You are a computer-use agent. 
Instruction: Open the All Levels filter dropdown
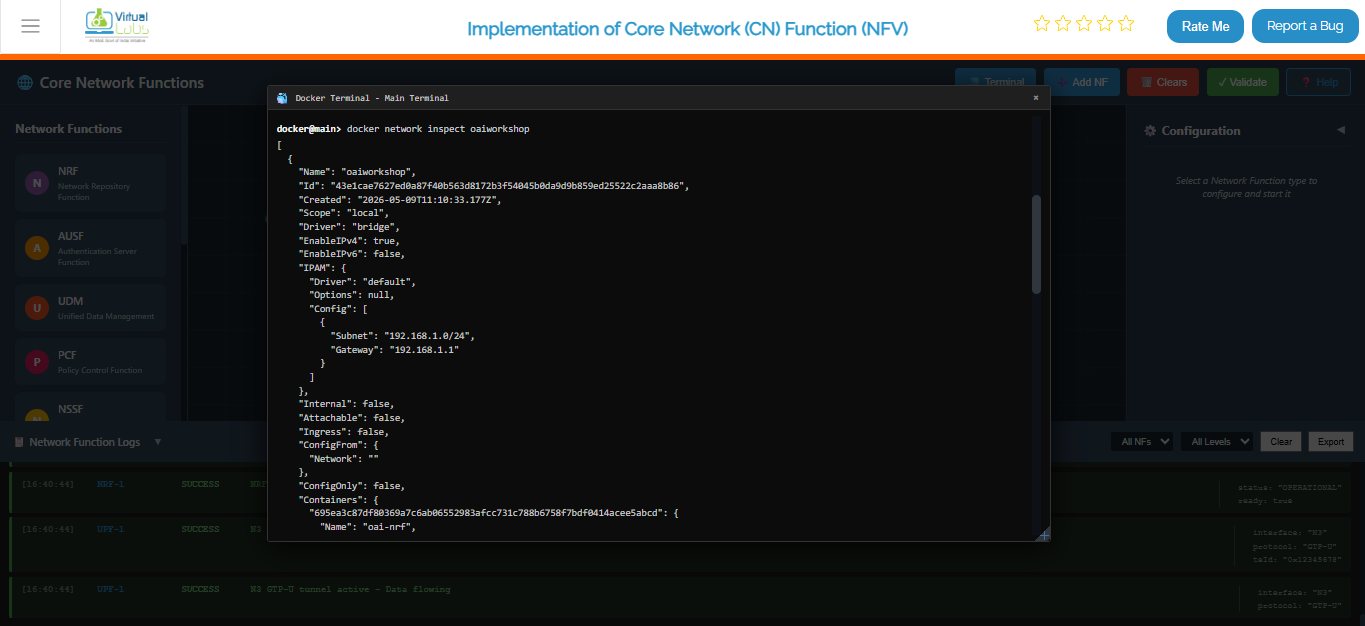pos(1217,441)
